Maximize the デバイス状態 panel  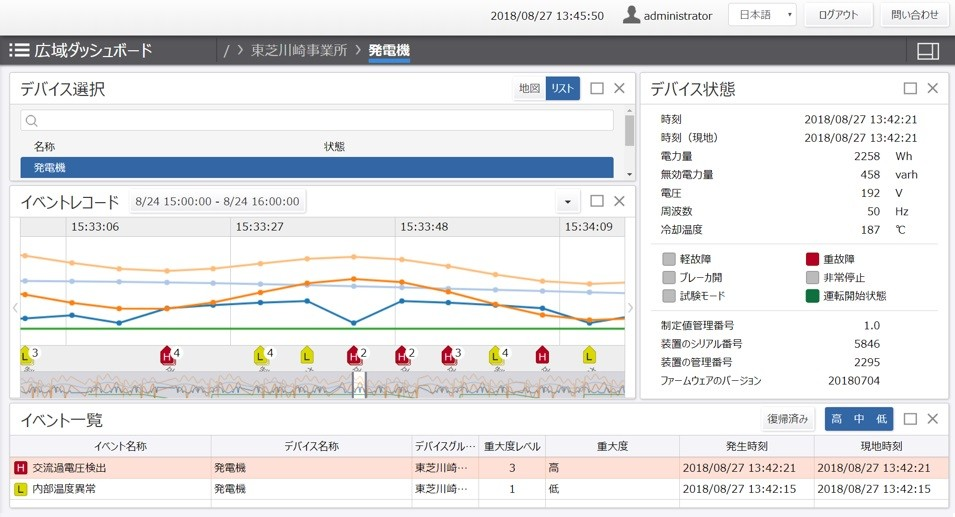(910, 88)
